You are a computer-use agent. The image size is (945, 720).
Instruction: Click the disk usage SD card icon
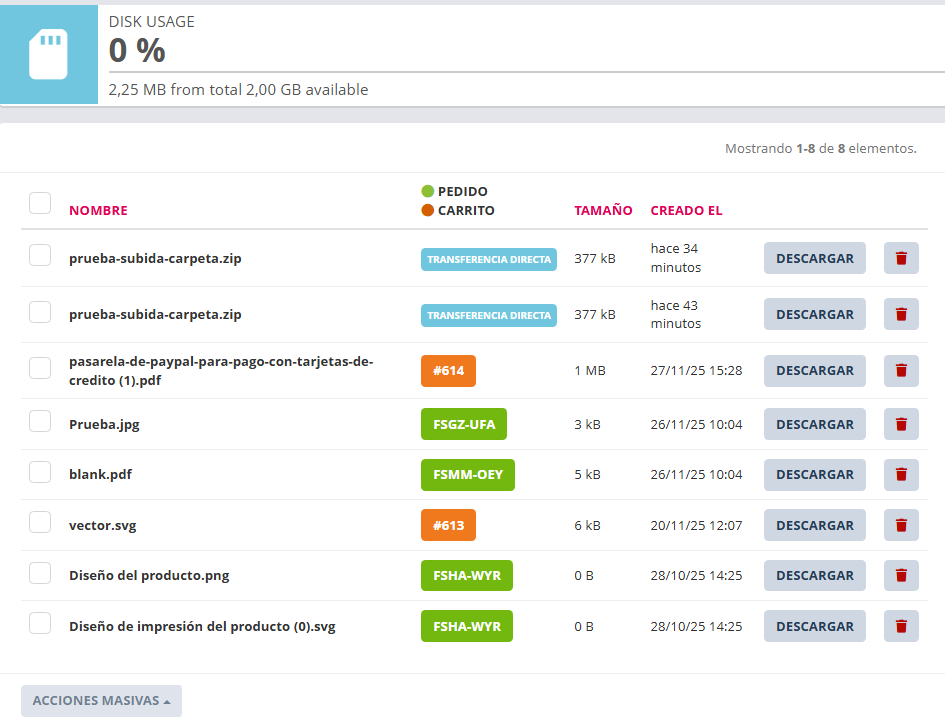click(48, 55)
